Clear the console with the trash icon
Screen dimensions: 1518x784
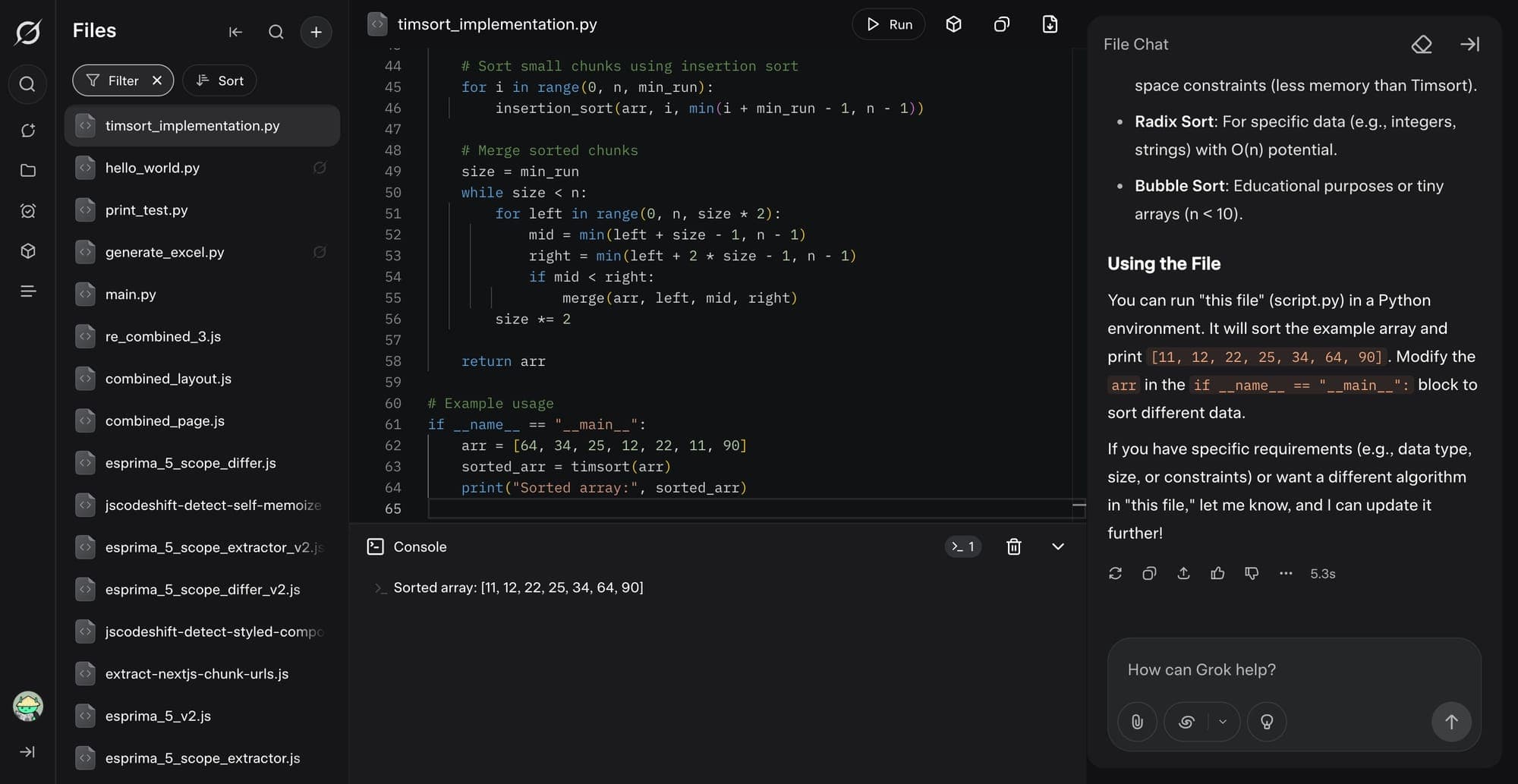[1013, 546]
